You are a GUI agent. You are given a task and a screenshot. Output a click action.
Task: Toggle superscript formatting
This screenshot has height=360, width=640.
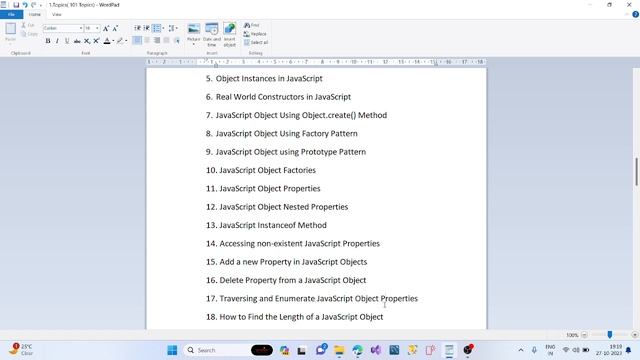(x=96, y=41)
